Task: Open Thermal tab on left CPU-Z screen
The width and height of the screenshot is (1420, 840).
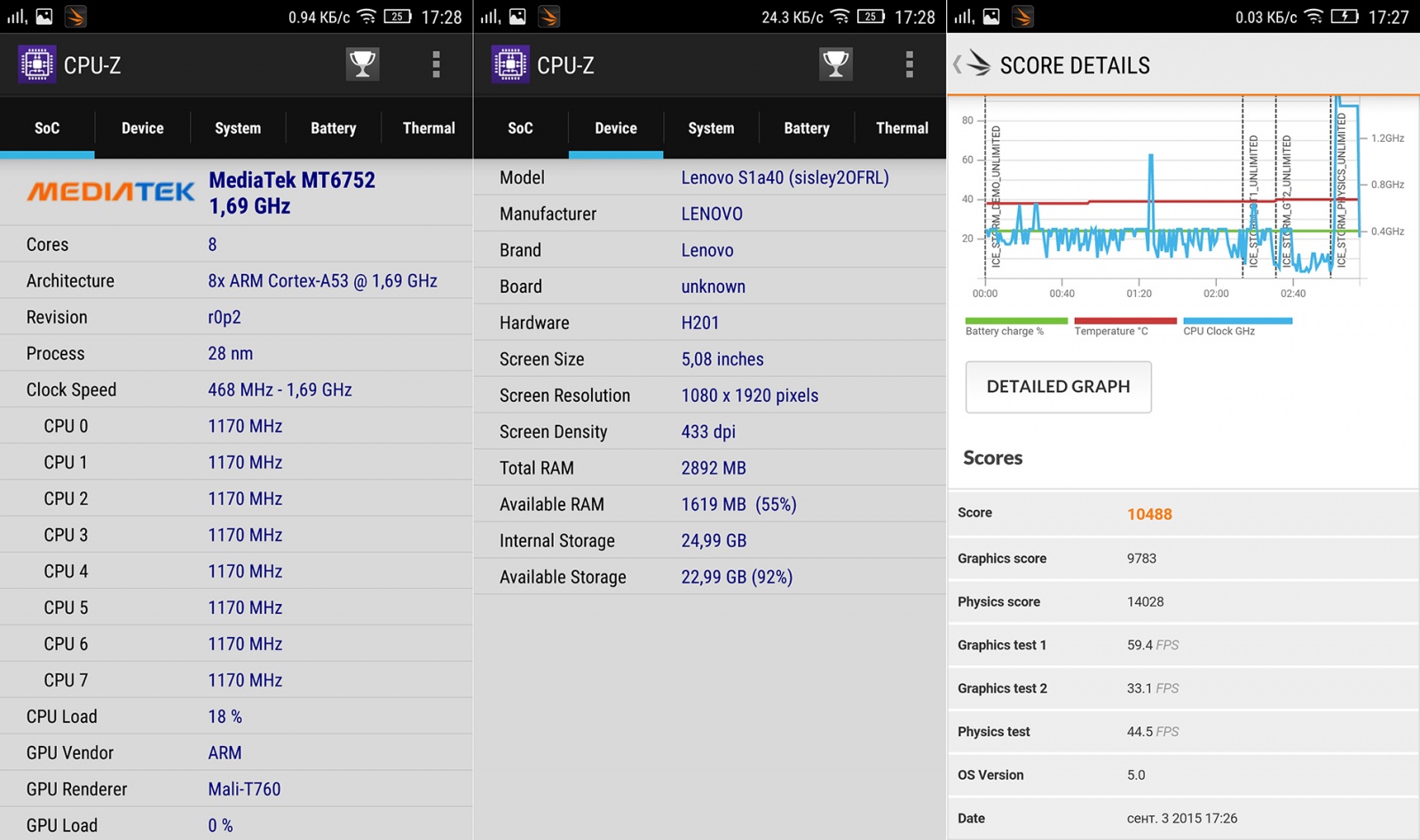Action: pyautogui.click(x=429, y=128)
